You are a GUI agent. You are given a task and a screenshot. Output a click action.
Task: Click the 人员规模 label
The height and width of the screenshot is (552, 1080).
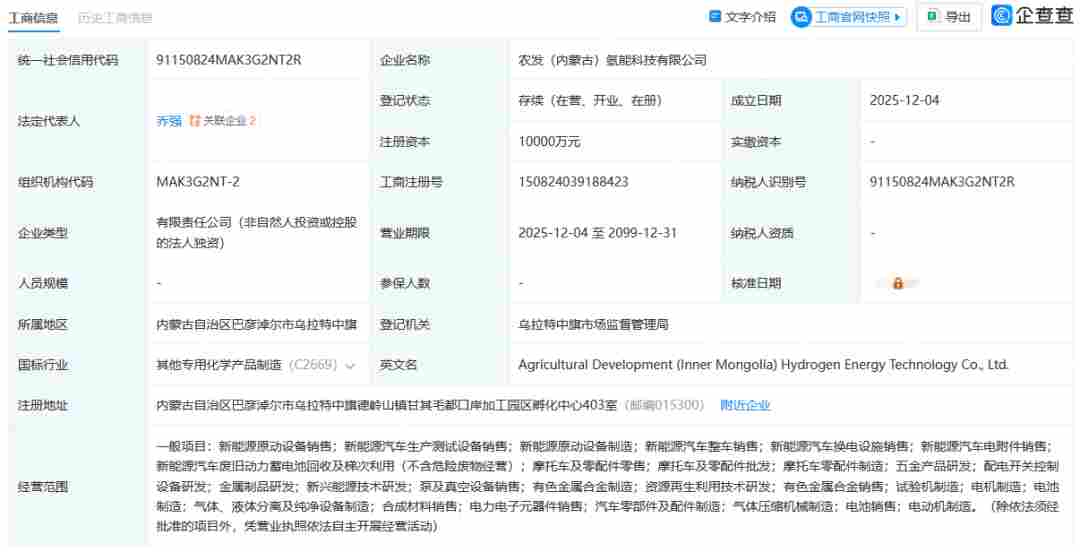[43, 283]
